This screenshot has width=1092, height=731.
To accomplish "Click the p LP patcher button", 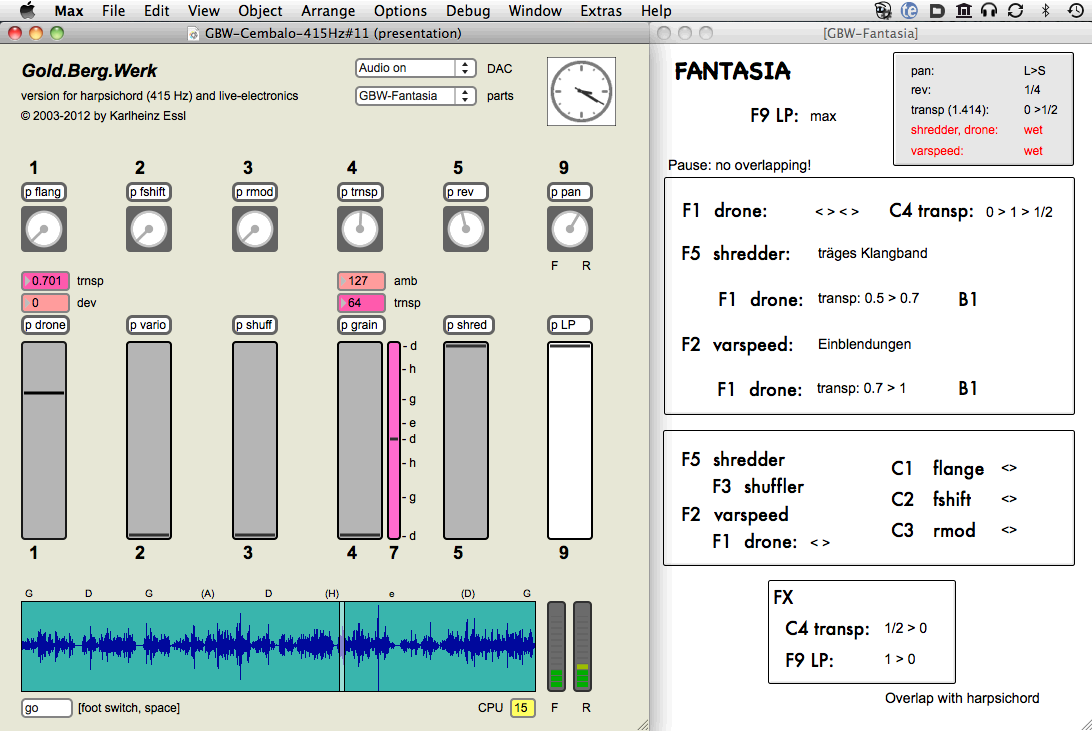I will (x=569, y=325).
